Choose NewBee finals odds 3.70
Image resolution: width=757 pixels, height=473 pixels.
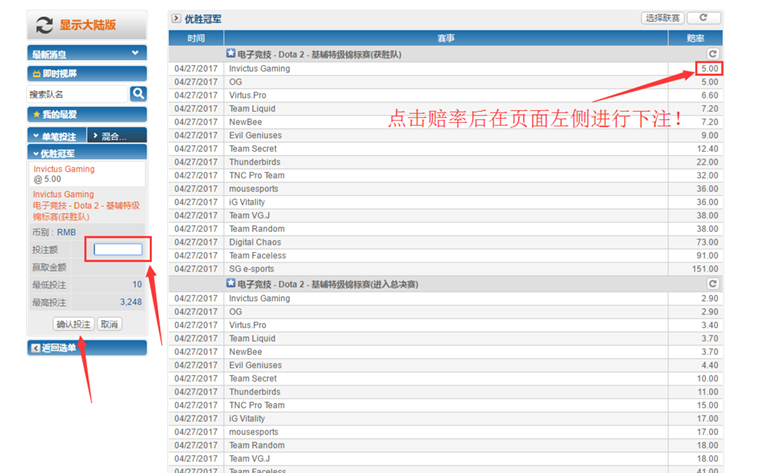(x=710, y=352)
